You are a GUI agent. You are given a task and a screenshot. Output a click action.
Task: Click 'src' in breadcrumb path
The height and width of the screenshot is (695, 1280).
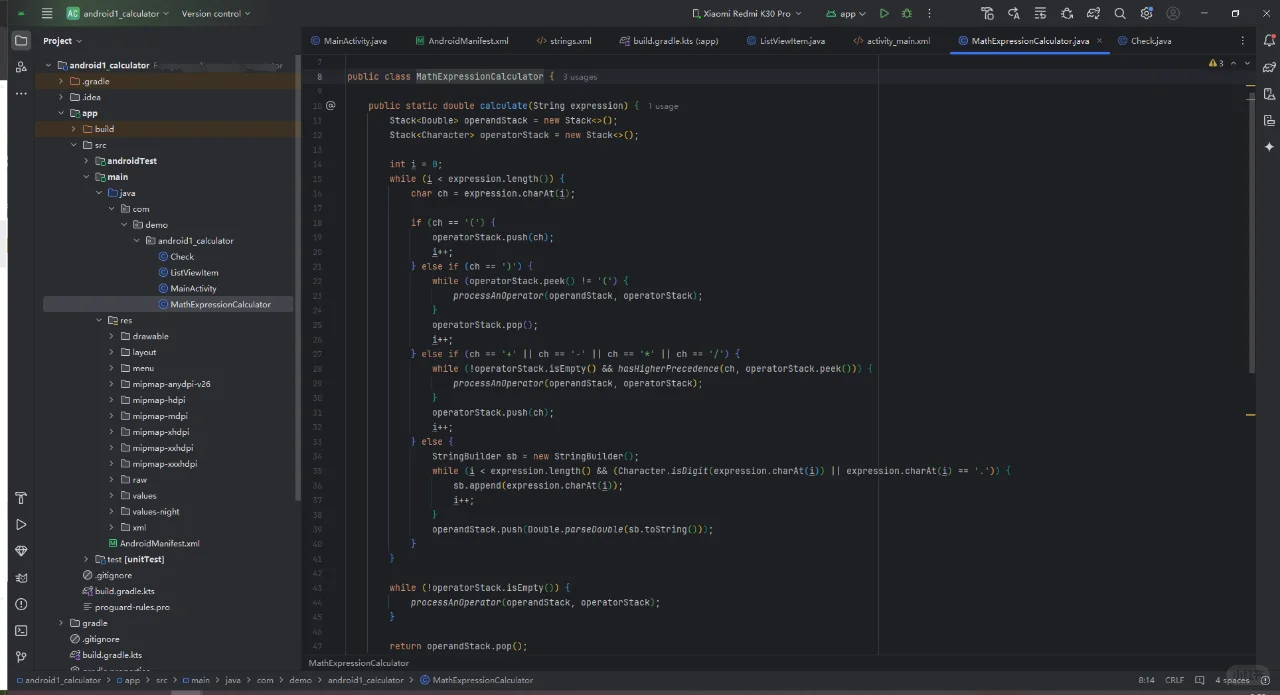[x=161, y=680]
